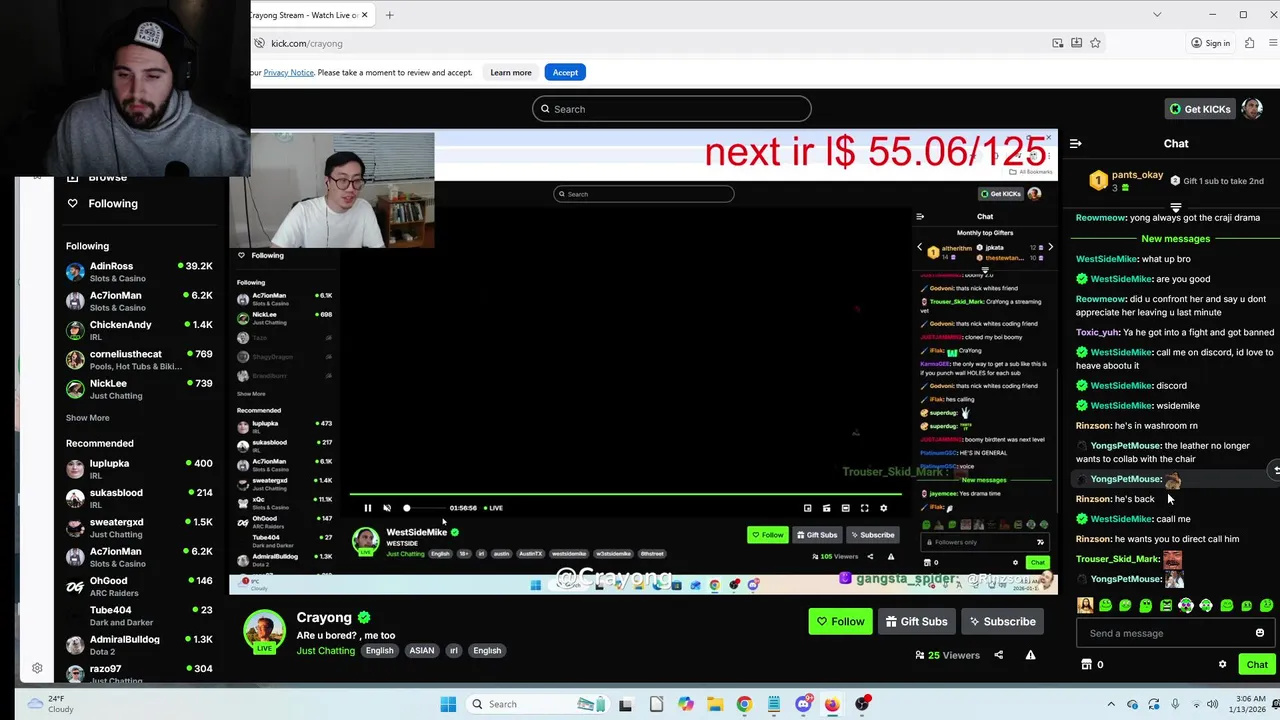Insert the Jesus portrait quick emote

(x=1085, y=605)
